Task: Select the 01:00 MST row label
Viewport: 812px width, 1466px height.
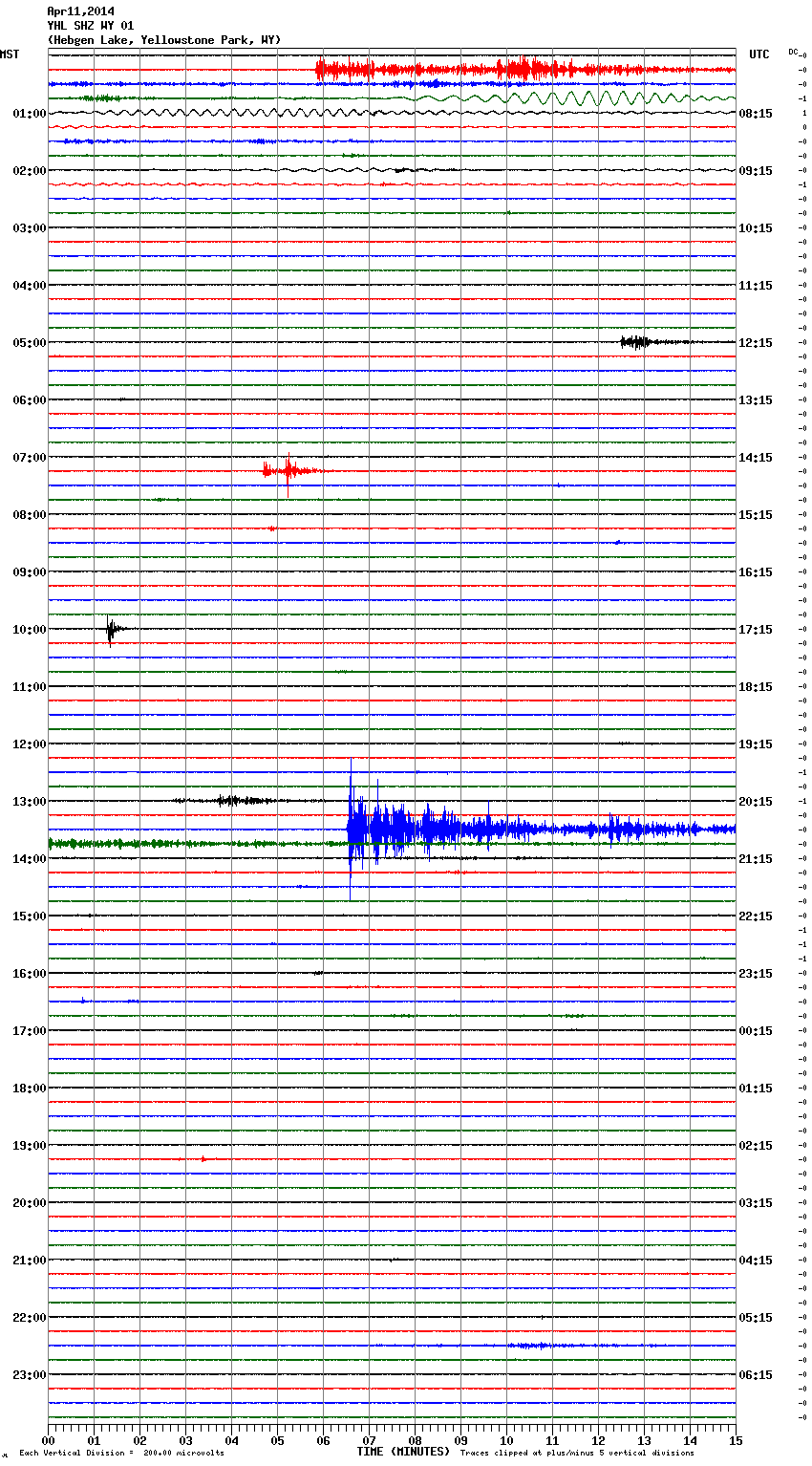Action: (29, 114)
